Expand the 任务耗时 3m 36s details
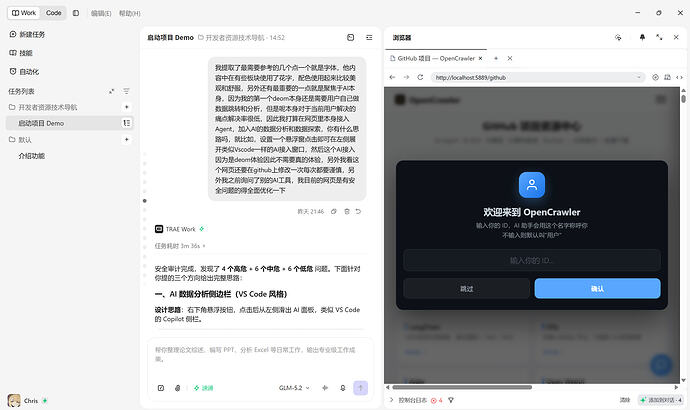Screen dimensions: 690x410 tap(180, 246)
